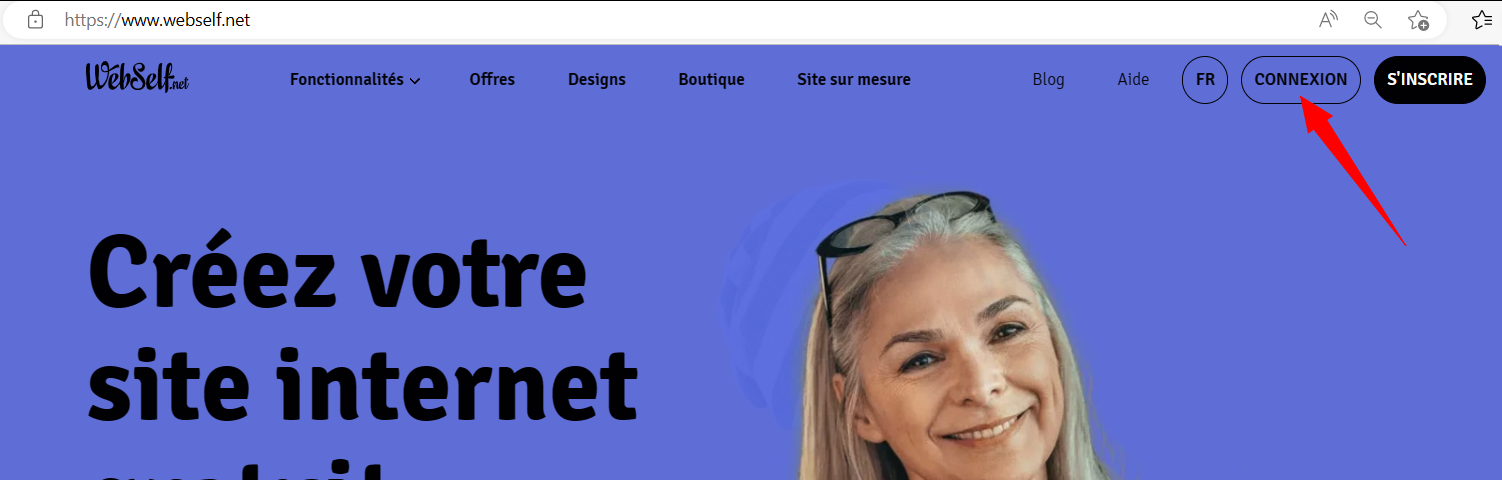Screen dimensions: 1502x480
Task: Select Boutique in the navigation bar
Action: point(711,79)
